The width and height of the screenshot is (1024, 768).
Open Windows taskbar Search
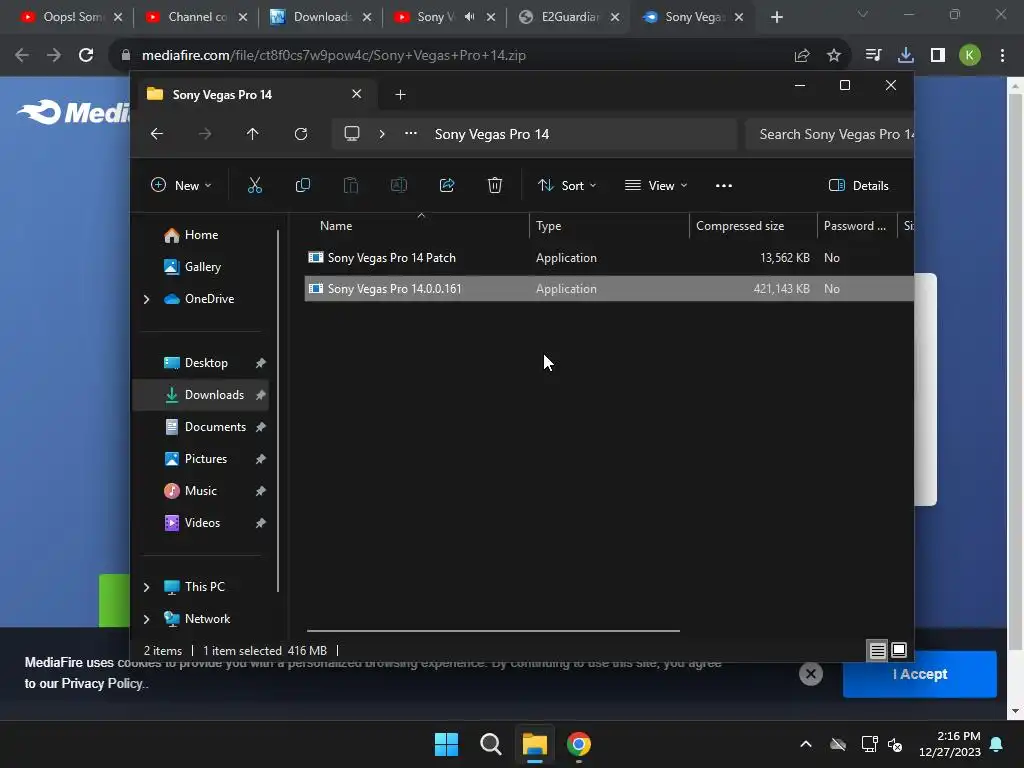coord(490,744)
